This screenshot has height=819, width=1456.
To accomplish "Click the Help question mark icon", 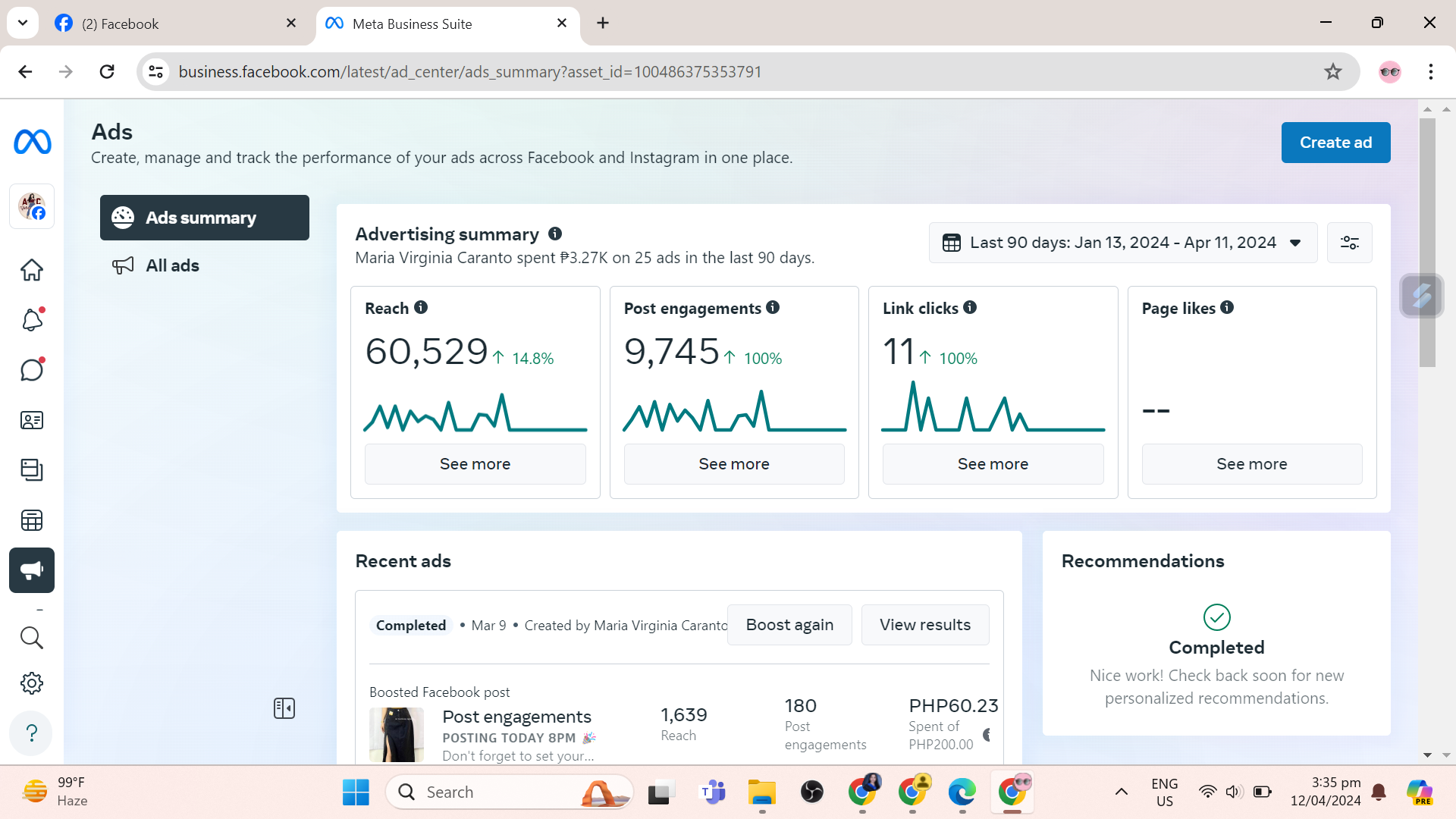I will (x=32, y=733).
